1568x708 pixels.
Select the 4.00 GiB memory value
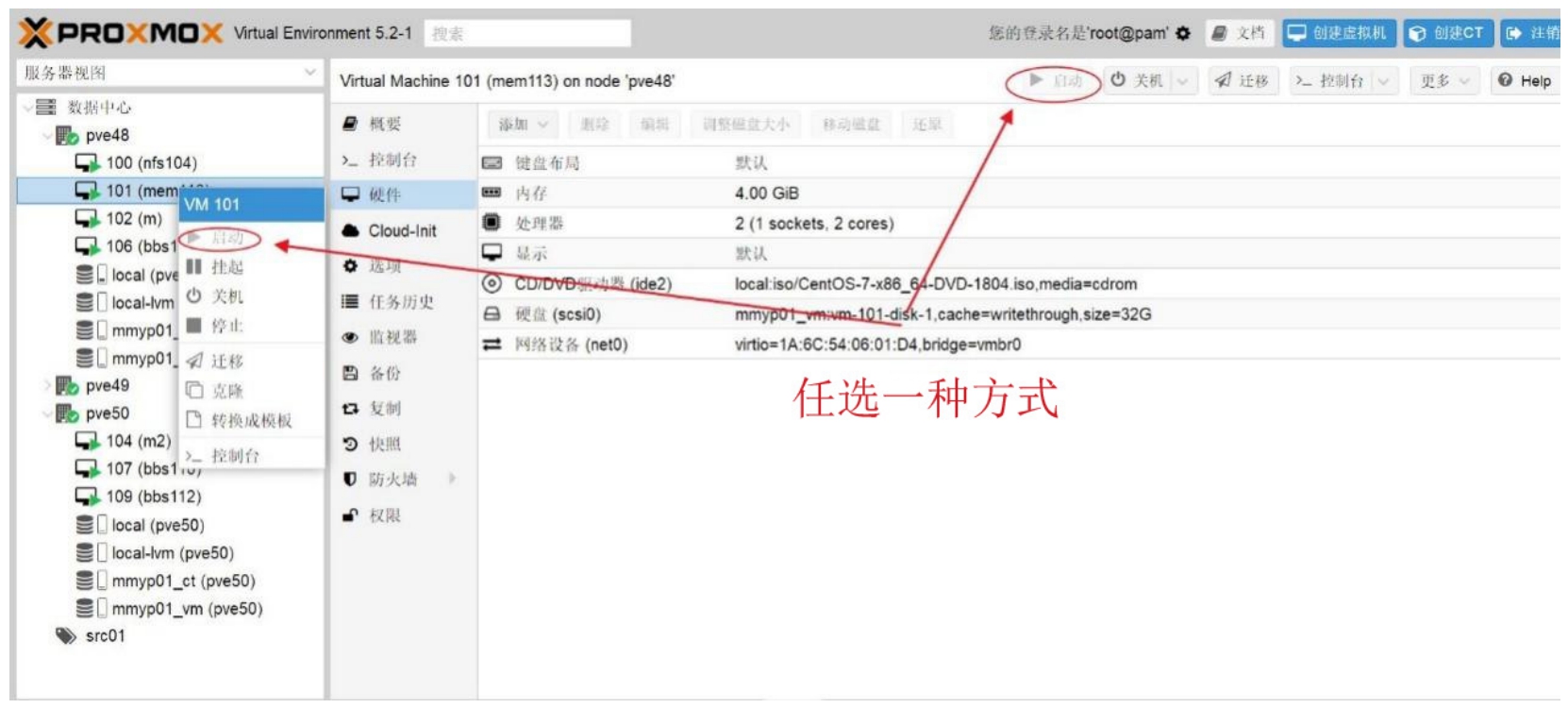[767, 194]
